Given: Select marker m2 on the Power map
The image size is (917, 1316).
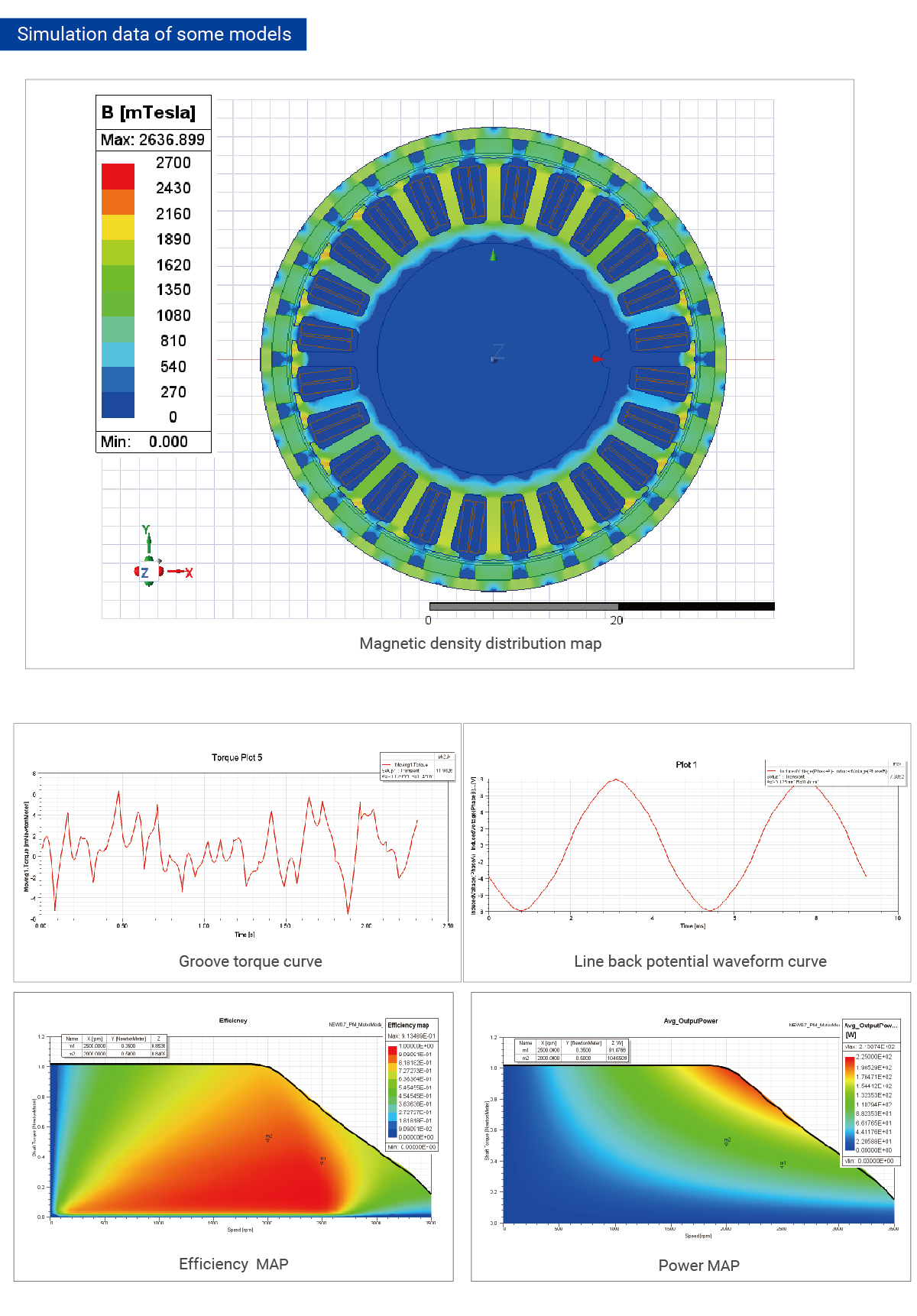Looking at the screenshot, I should click(727, 1142).
